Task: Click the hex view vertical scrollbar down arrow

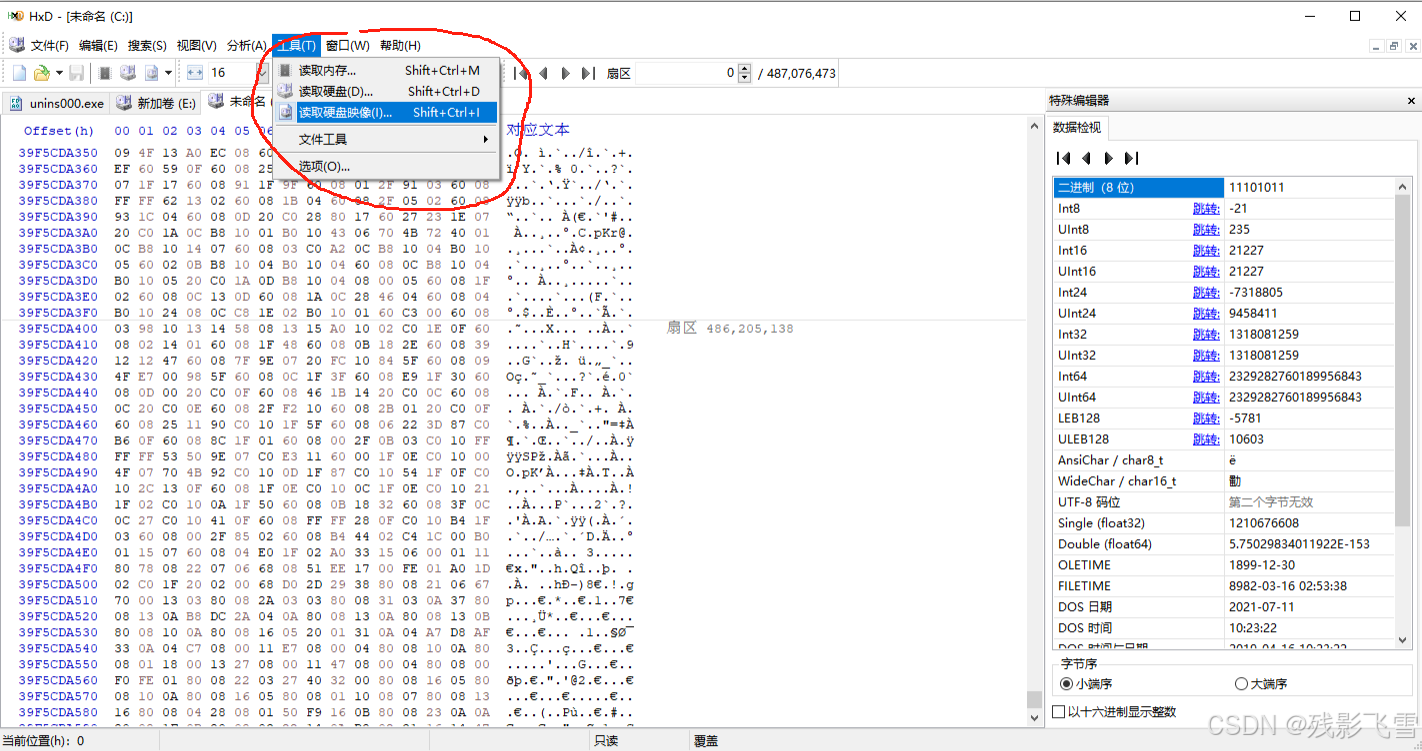Action: 1034,716
